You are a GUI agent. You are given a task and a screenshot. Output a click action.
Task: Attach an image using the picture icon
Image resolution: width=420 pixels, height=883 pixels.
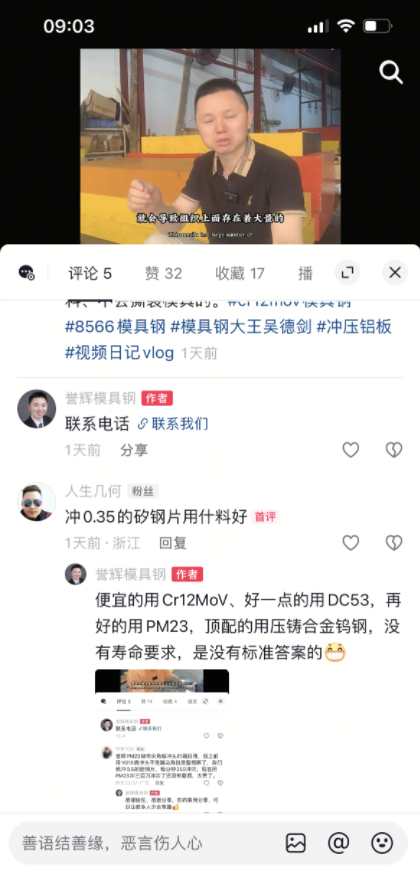point(296,843)
